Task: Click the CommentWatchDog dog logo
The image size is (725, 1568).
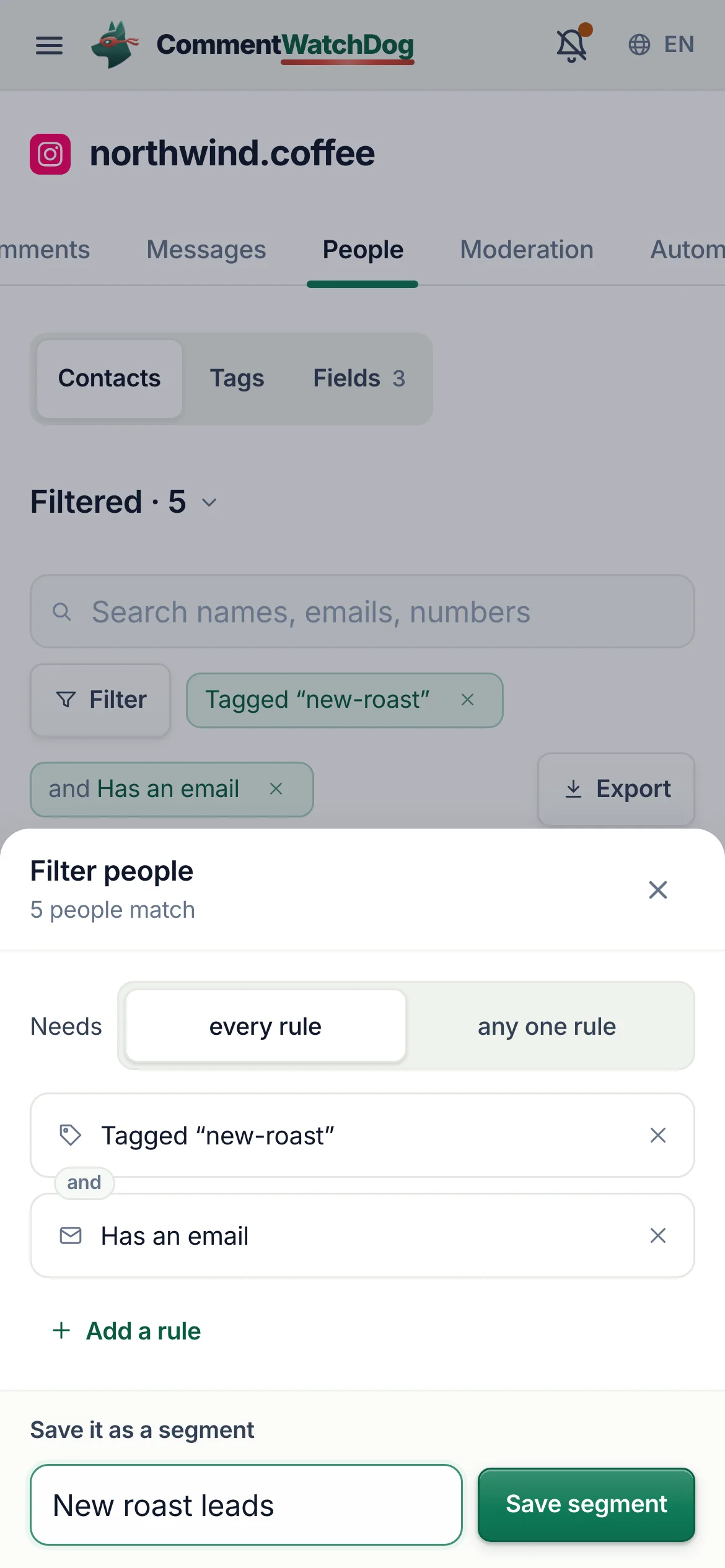Action: tap(114, 45)
